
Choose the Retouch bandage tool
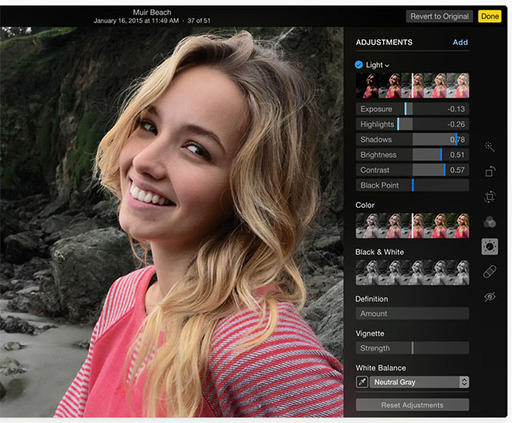pyautogui.click(x=490, y=272)
